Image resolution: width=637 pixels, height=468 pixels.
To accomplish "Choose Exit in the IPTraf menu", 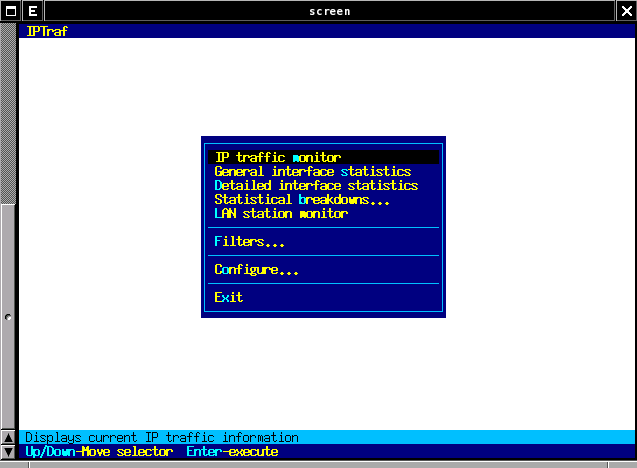I will point(323,297).
